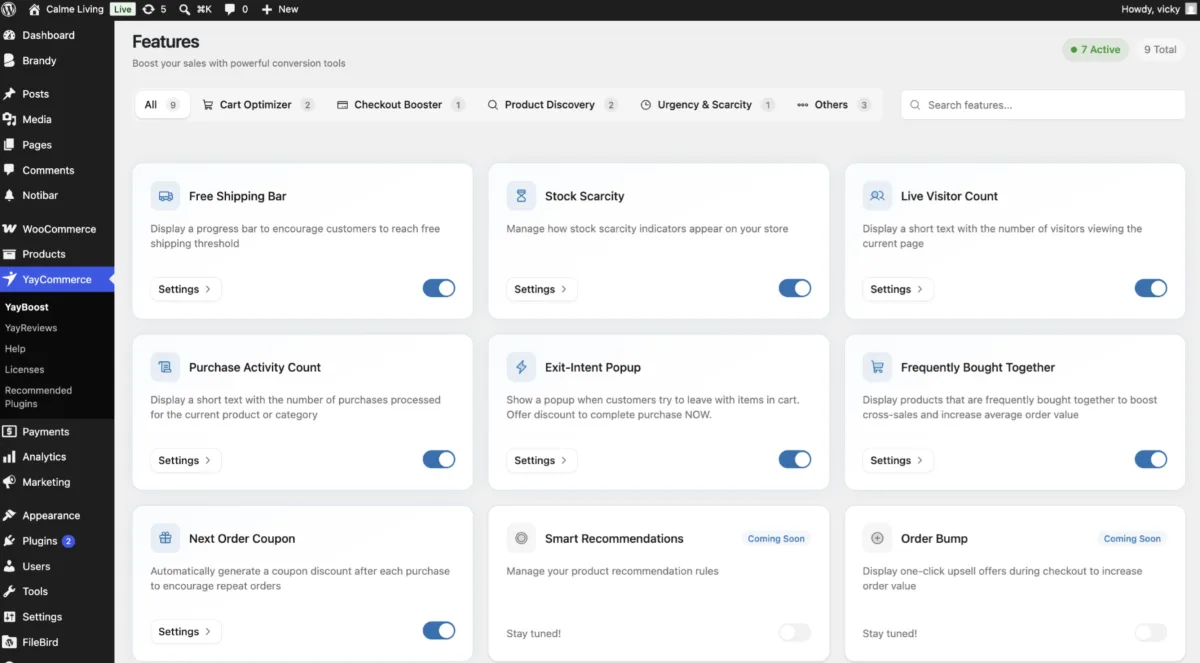Image resolution: width=1200 pixels, height=663 pixels.
Task: Click the Media icon in sidebar
Action: (x=10, y=119)
